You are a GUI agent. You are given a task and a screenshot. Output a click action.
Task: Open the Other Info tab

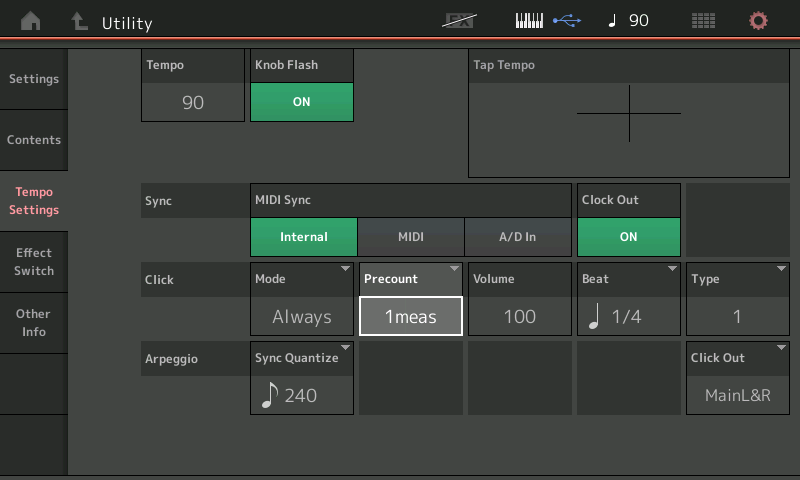pos(34,322)
